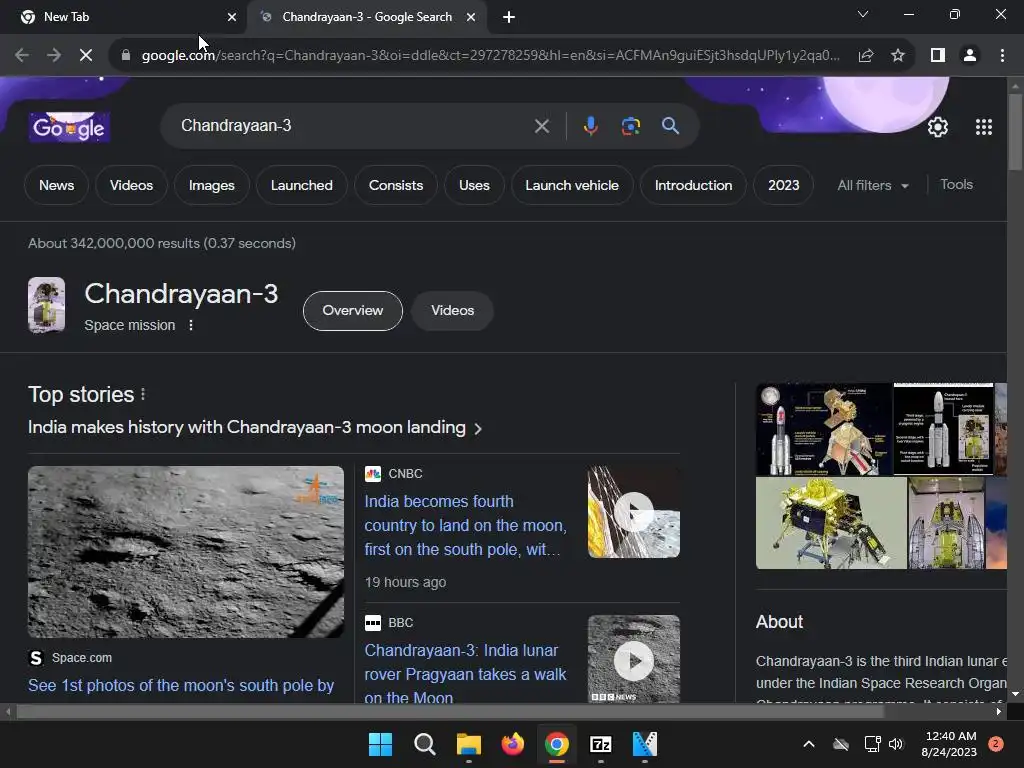The width and height of the screenshot is (1024, 768).
Task: Click the horizontal page scrollbar
Action: pyautogui.click(x=451, y=712)
